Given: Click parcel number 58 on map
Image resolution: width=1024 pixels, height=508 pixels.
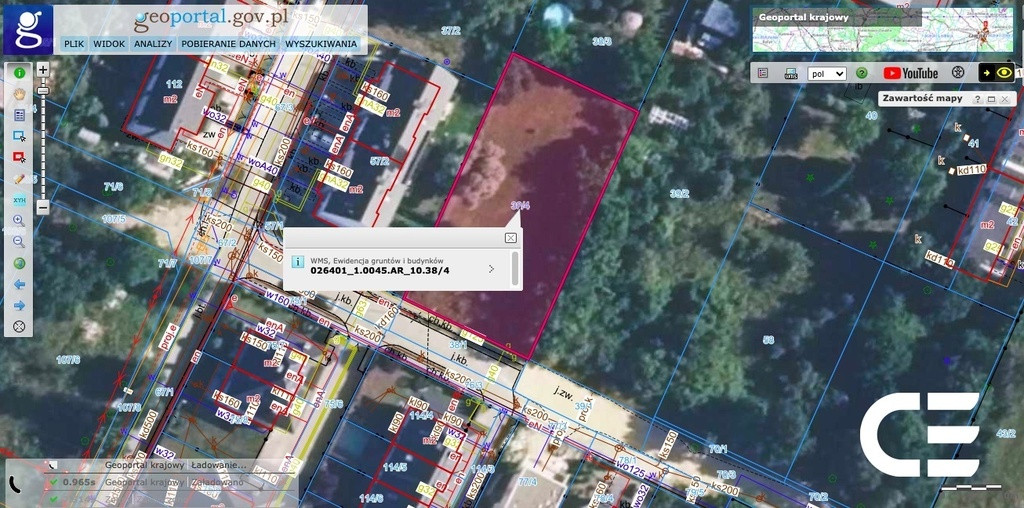Looking at the screenshot, I should (768, 340).
